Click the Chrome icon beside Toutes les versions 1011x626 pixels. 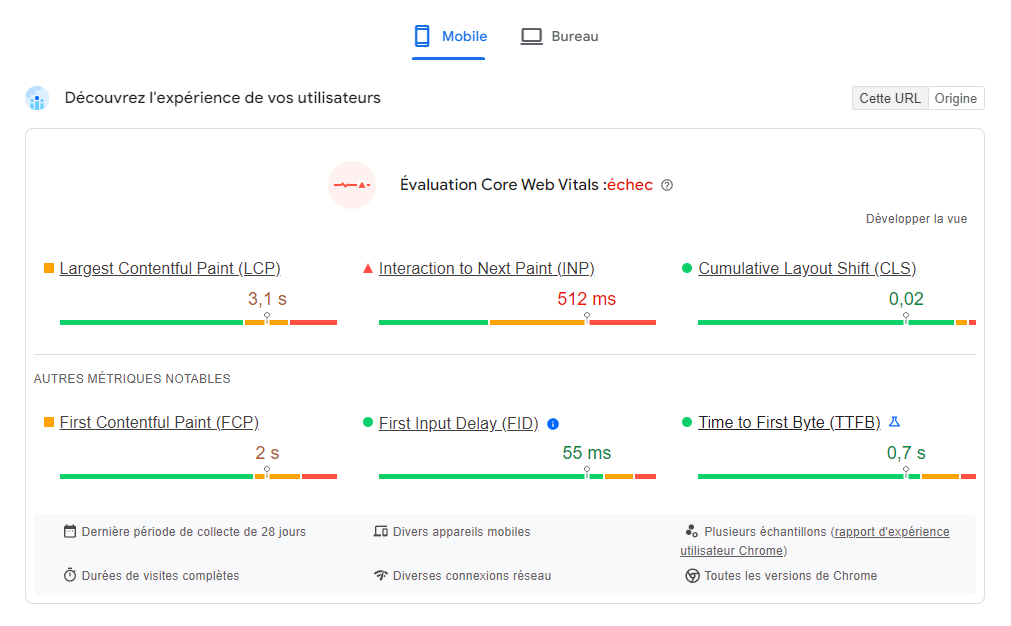692,576
